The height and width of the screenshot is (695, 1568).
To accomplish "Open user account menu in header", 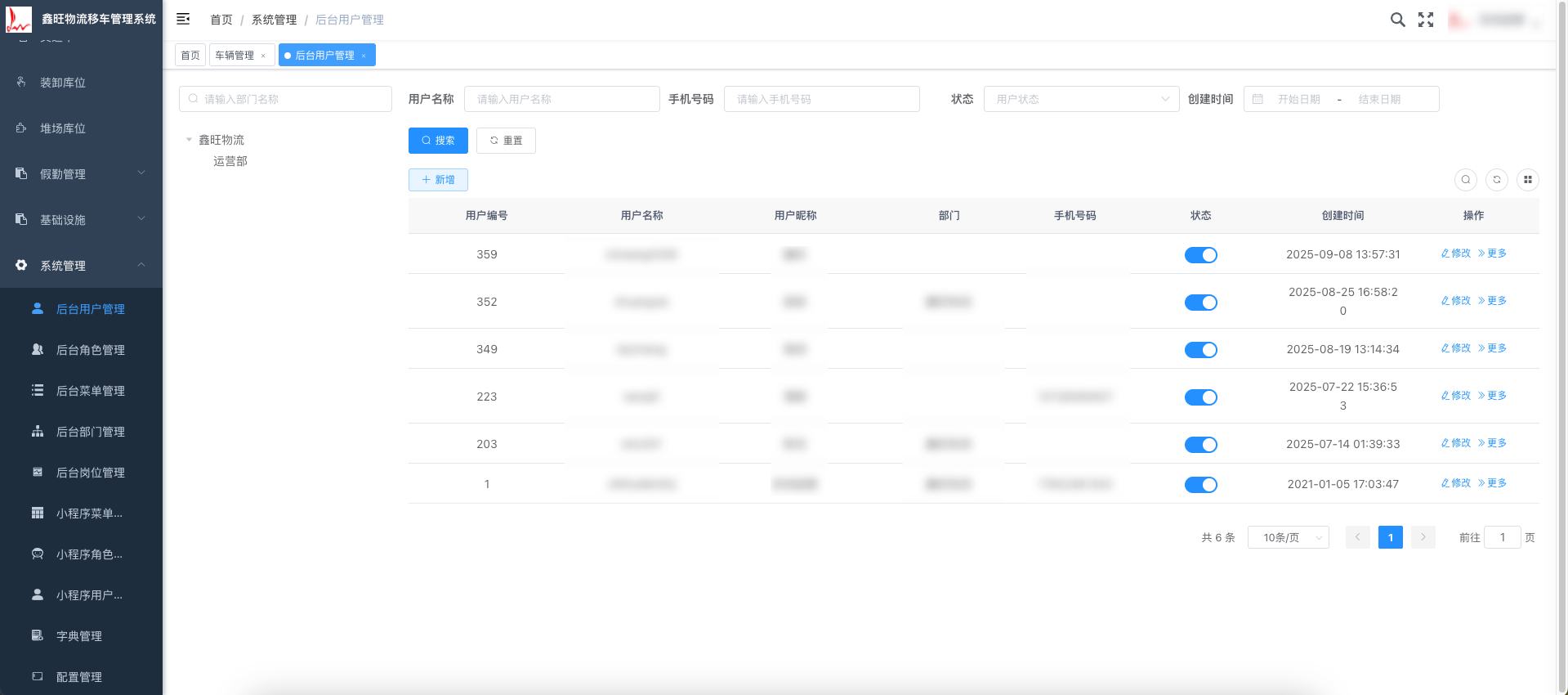I will (x=1494, y=20).
